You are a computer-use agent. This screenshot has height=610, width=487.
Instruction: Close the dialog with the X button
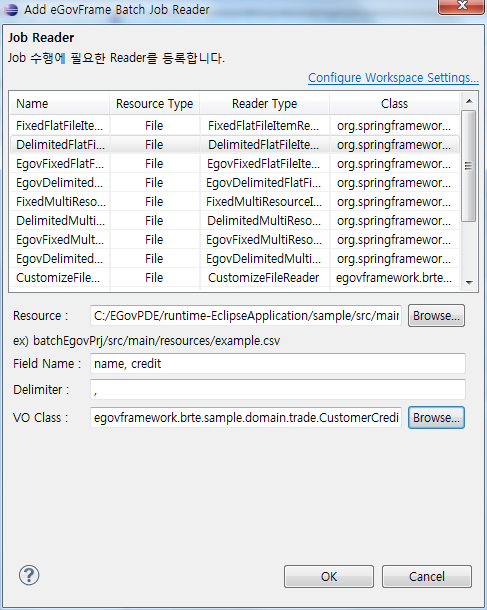pyautogui.click(x=462, y=6)
